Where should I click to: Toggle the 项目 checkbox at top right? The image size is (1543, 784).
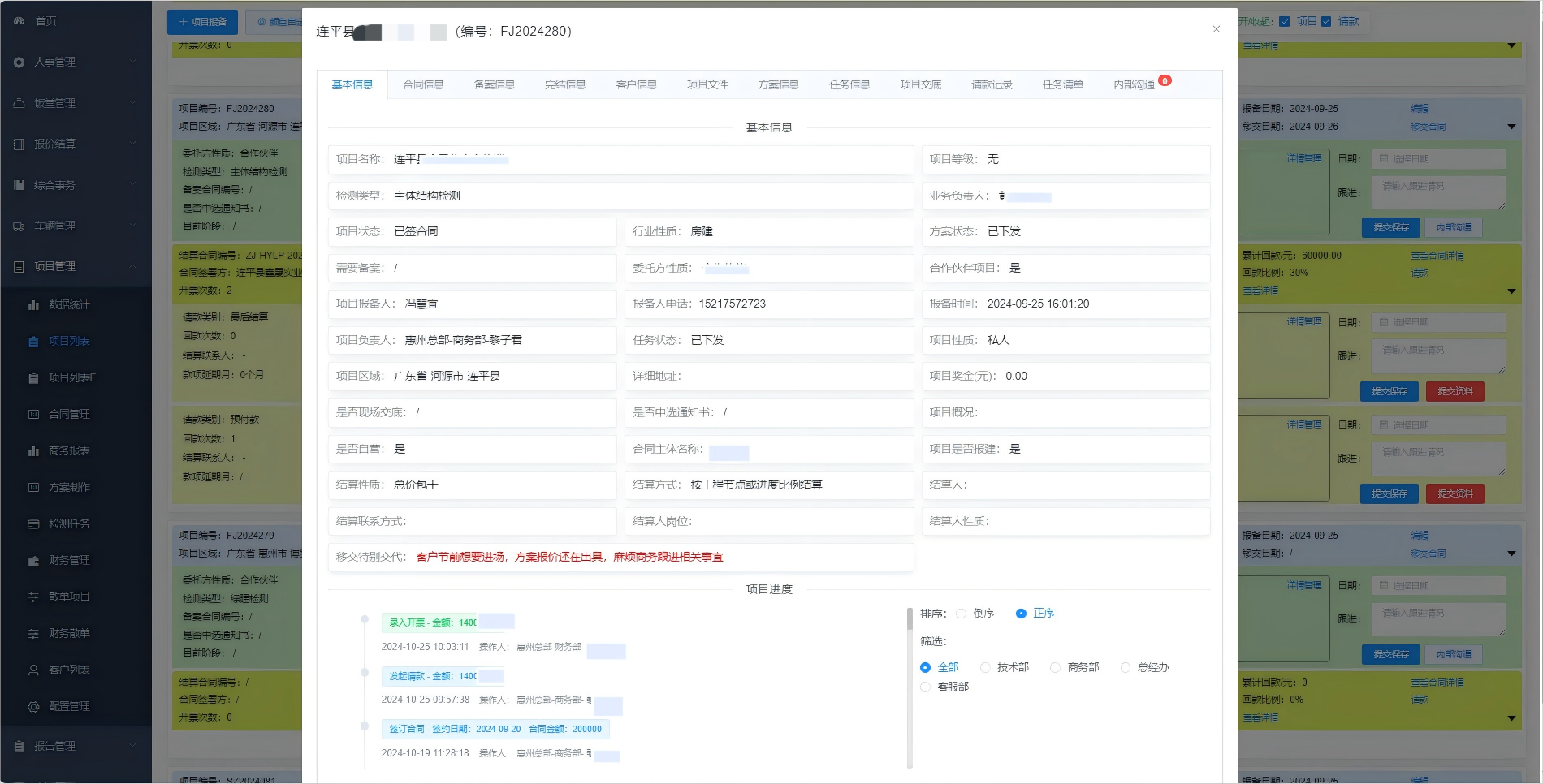(x=1285, y=22)
